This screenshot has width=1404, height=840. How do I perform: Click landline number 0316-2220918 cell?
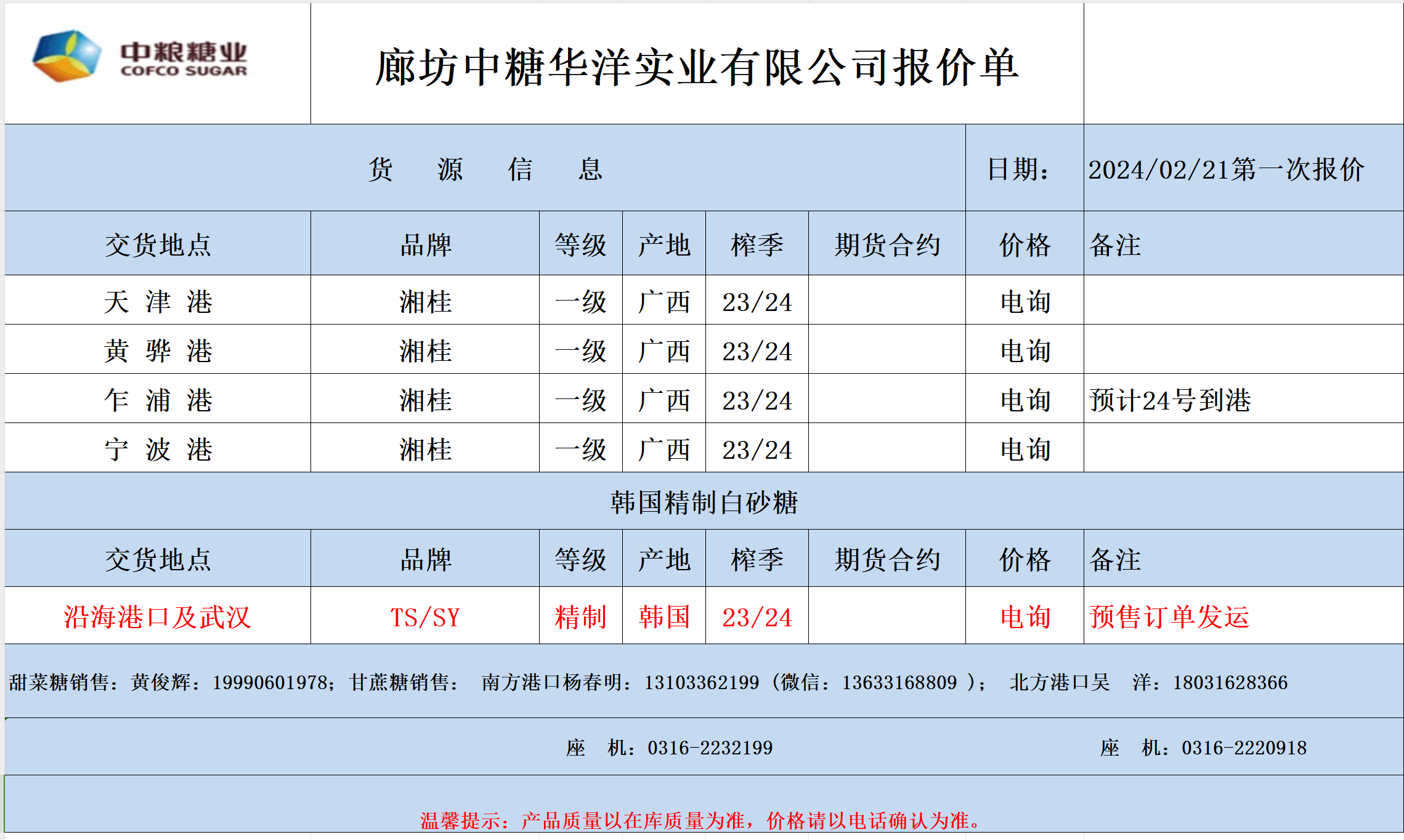(1203, 748)
